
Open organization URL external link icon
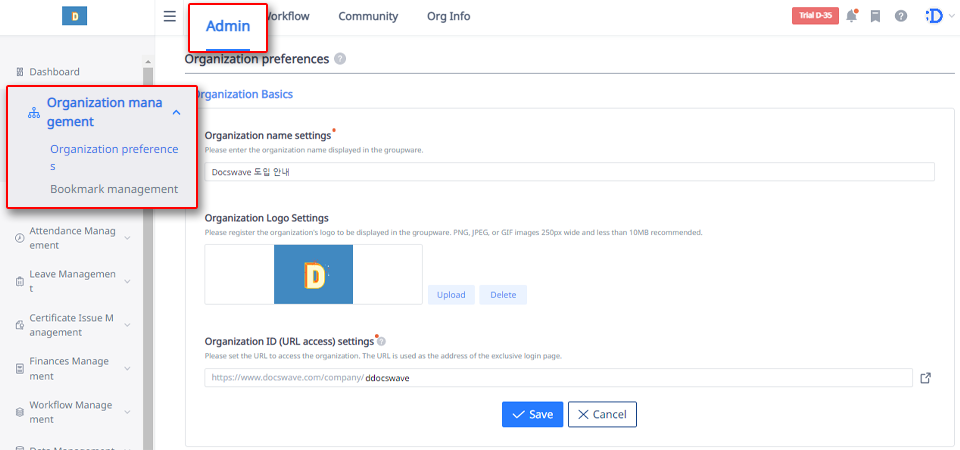click(925, 378)
